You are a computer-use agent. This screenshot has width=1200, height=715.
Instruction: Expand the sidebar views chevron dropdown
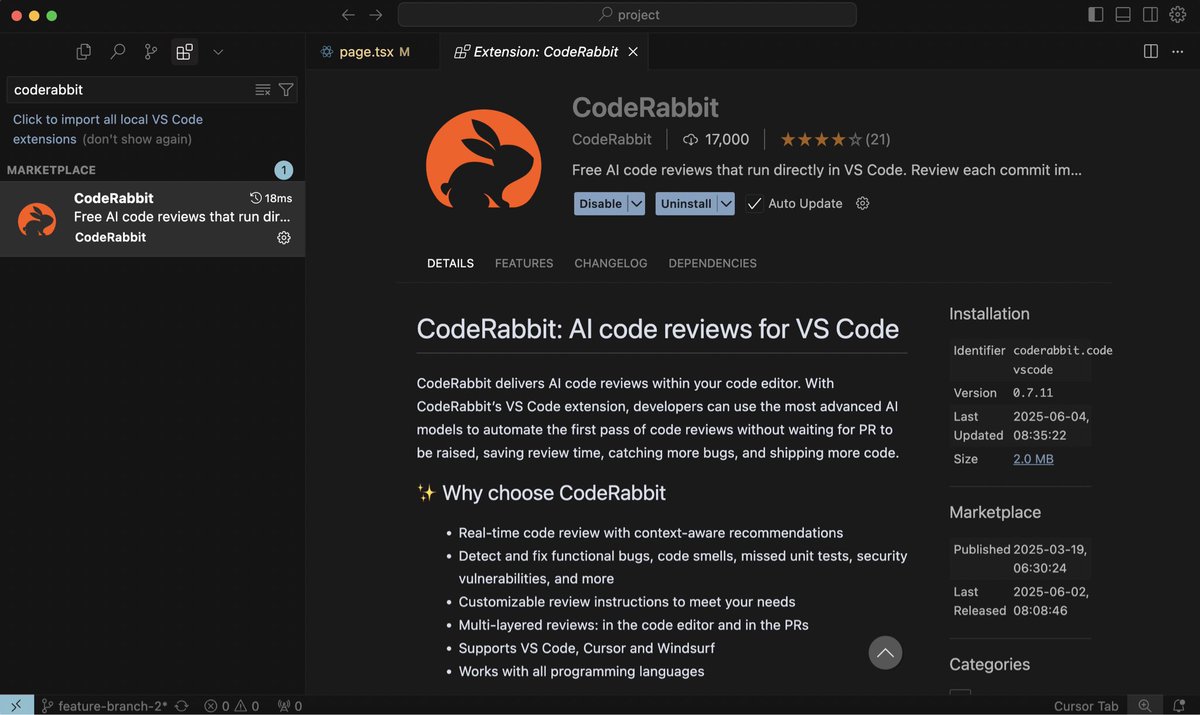218,52
